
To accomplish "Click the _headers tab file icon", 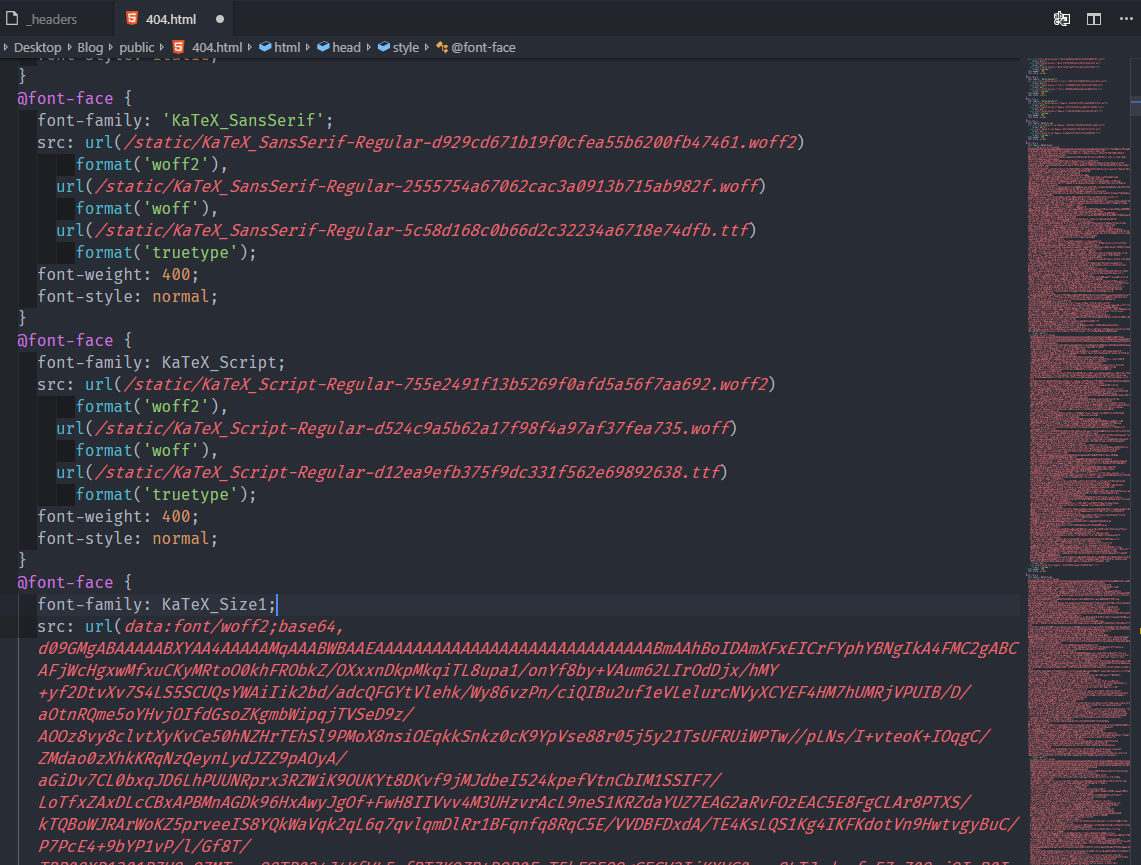I will (x=12, y=19).
